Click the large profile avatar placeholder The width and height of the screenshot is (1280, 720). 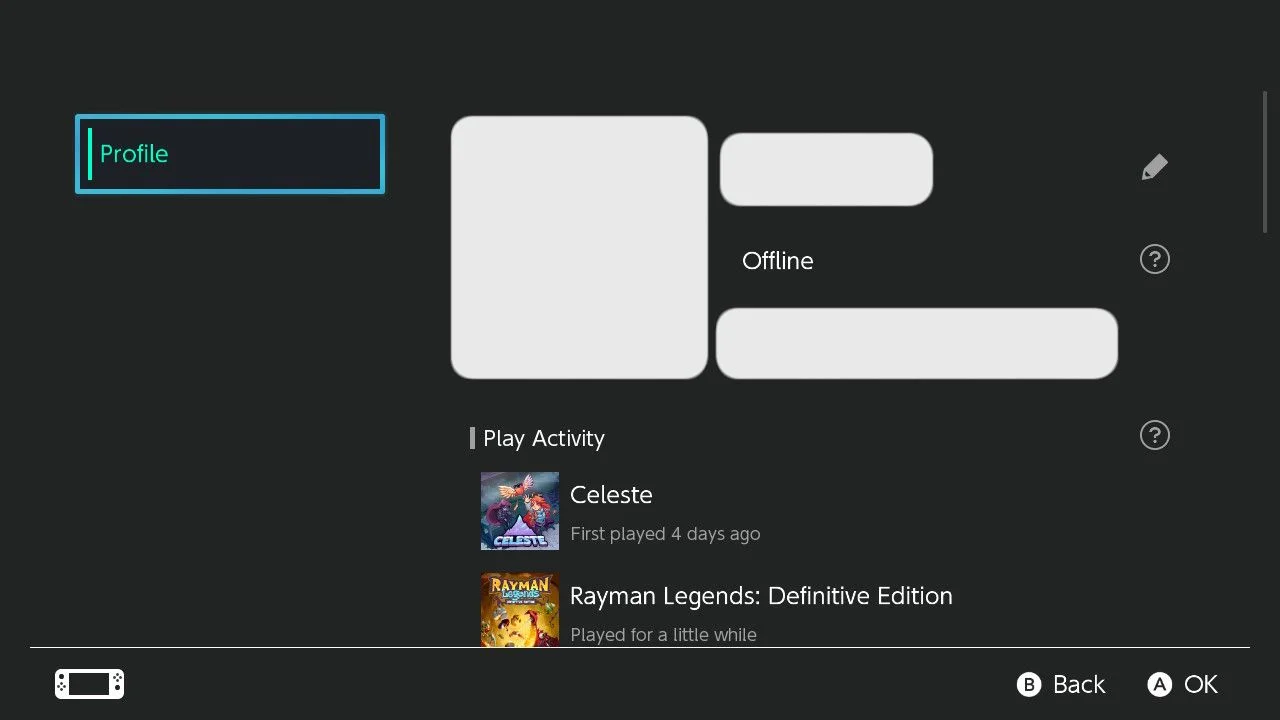point(579,247)
